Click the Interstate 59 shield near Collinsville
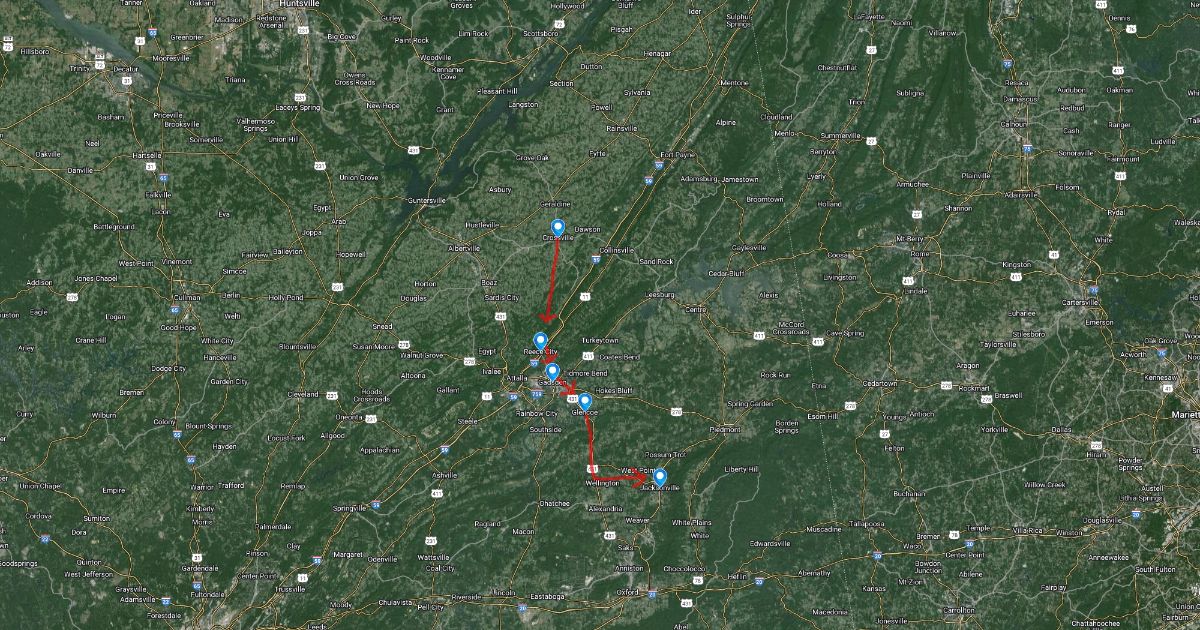Image resolution: width=1200 pixels, height=630 pixels. point(595,259)
